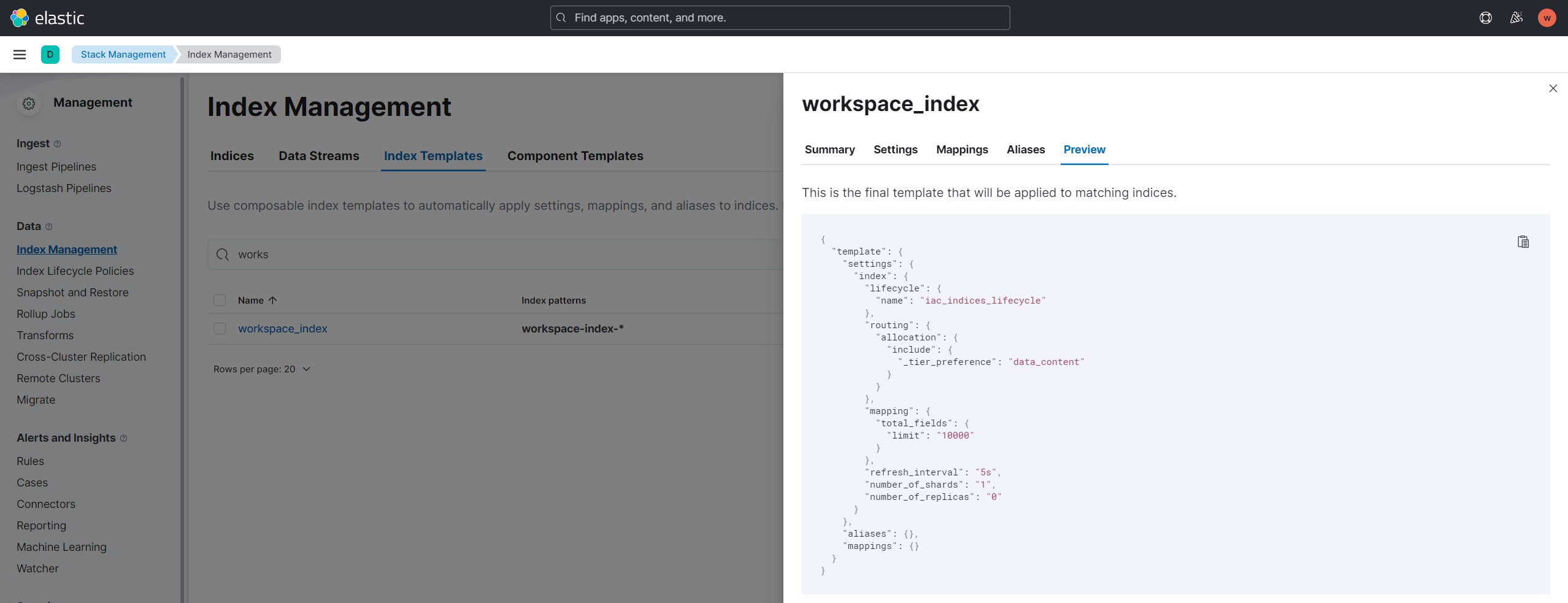Open Index Lifecycle Policies

pos(75,271)
